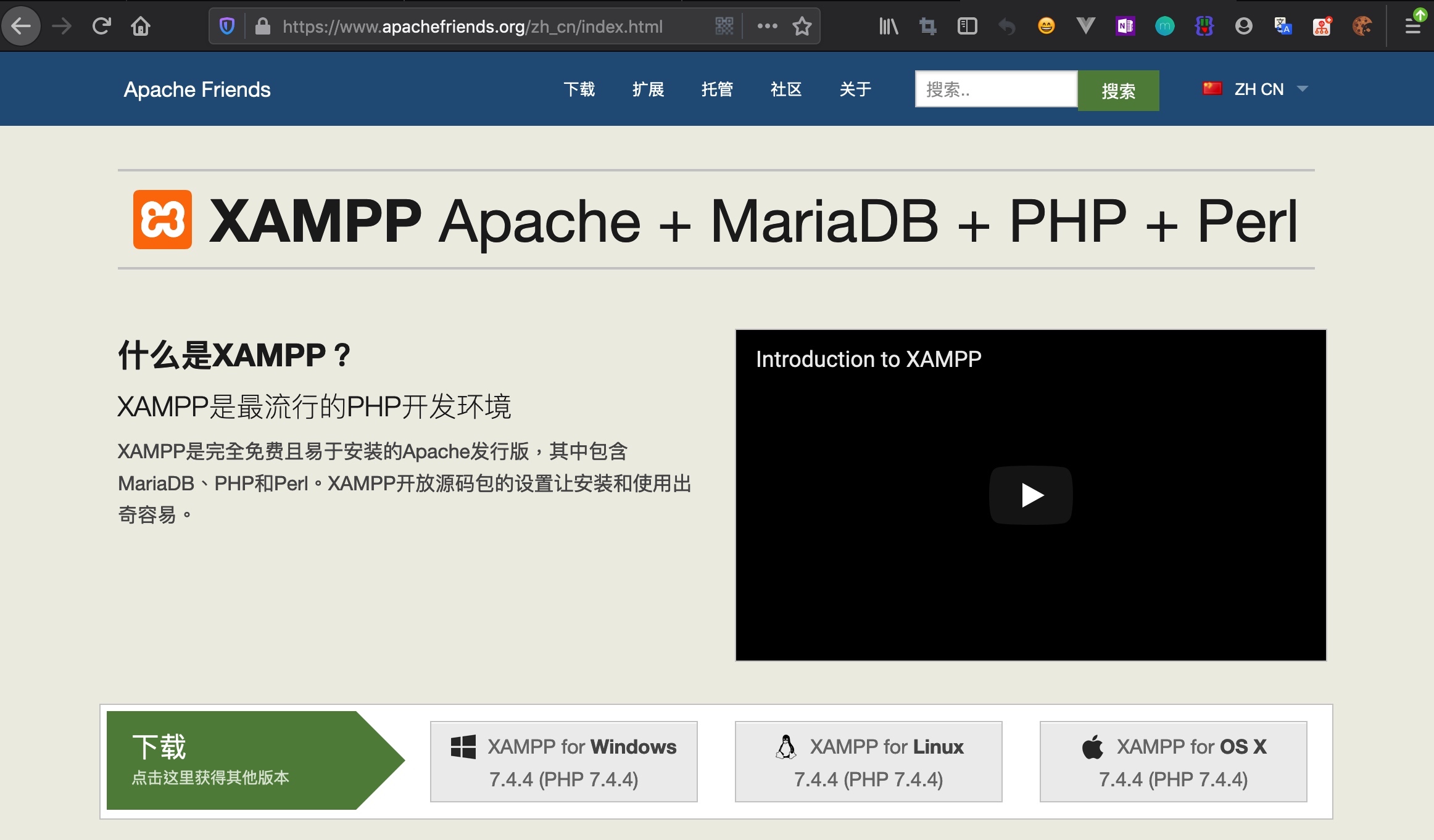Click the purple and red extension icon

pyautogui.click(x=1204, y=26)
